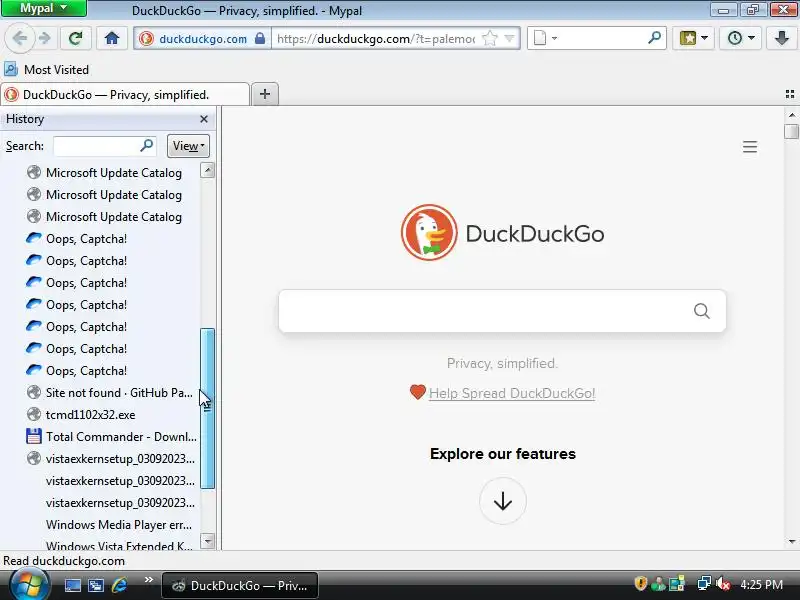Open Help Spread DuckDuckGo link
Image resolution: width=800 pixels, height=600 pixels.
(512, 393)
